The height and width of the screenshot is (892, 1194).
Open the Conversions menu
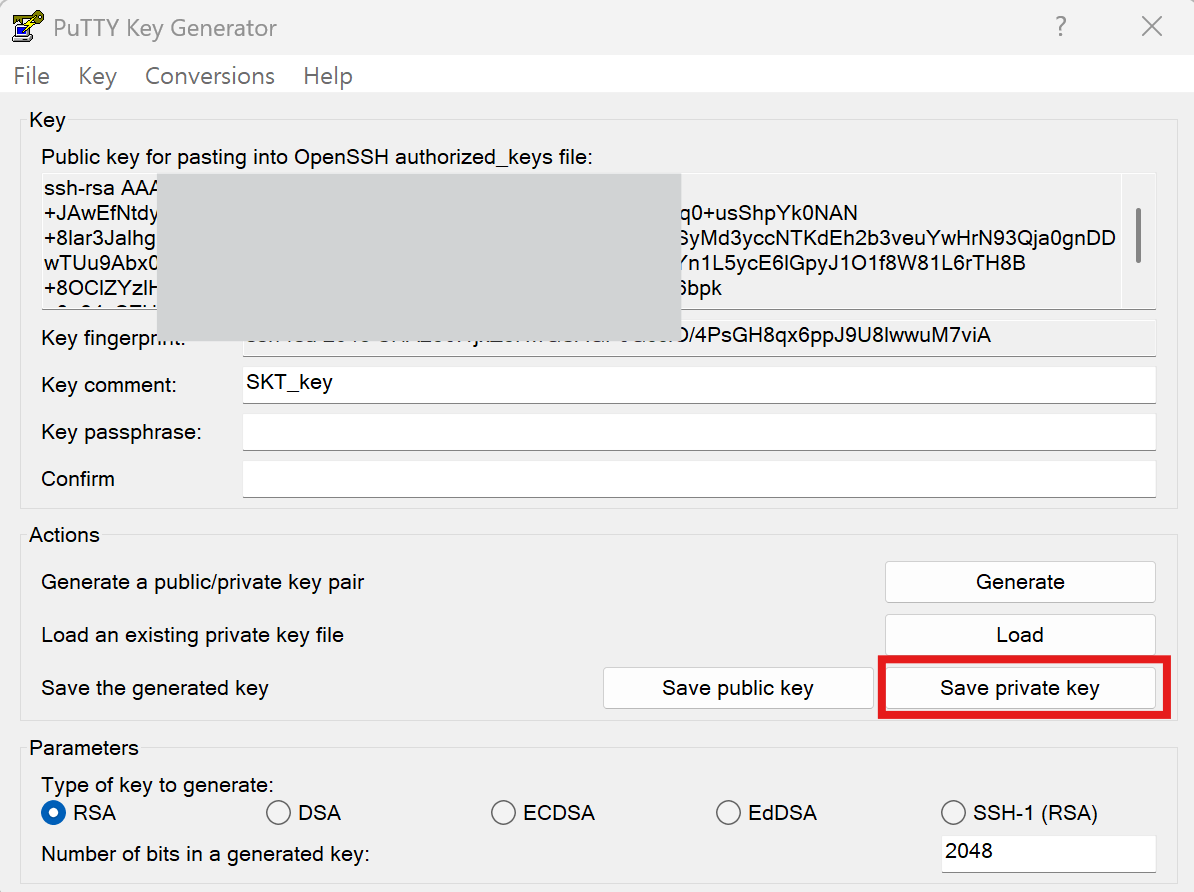click(209, 76)
